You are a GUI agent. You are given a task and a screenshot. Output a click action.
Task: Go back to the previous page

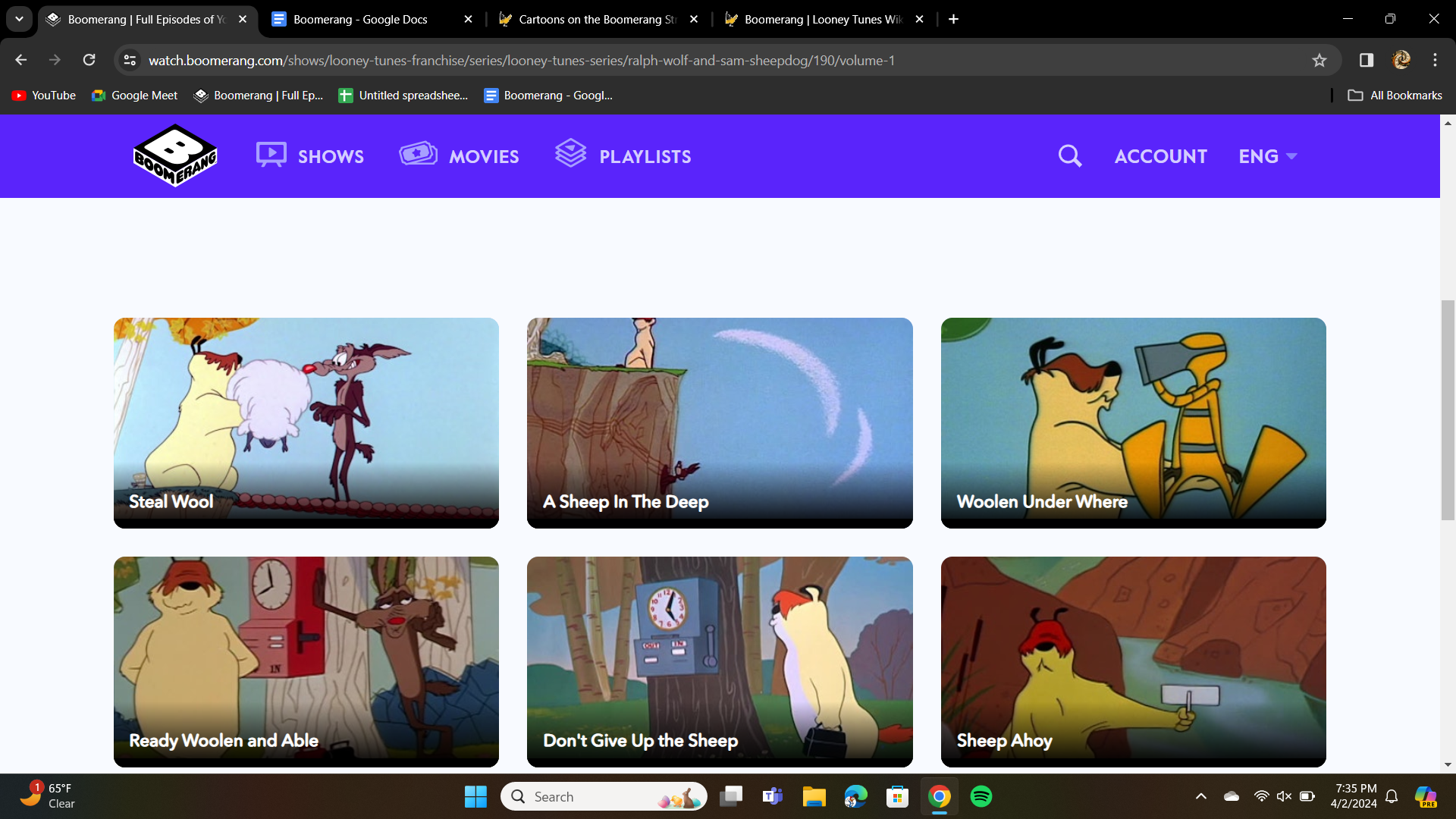point(21,60)
